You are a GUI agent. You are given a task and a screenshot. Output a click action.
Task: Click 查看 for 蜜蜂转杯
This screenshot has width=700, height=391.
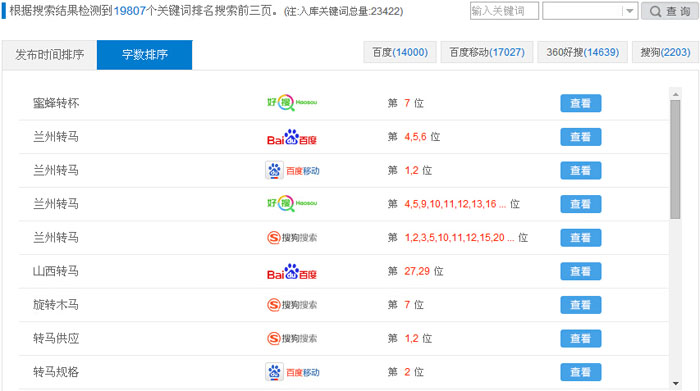click(x=581, y=103)
